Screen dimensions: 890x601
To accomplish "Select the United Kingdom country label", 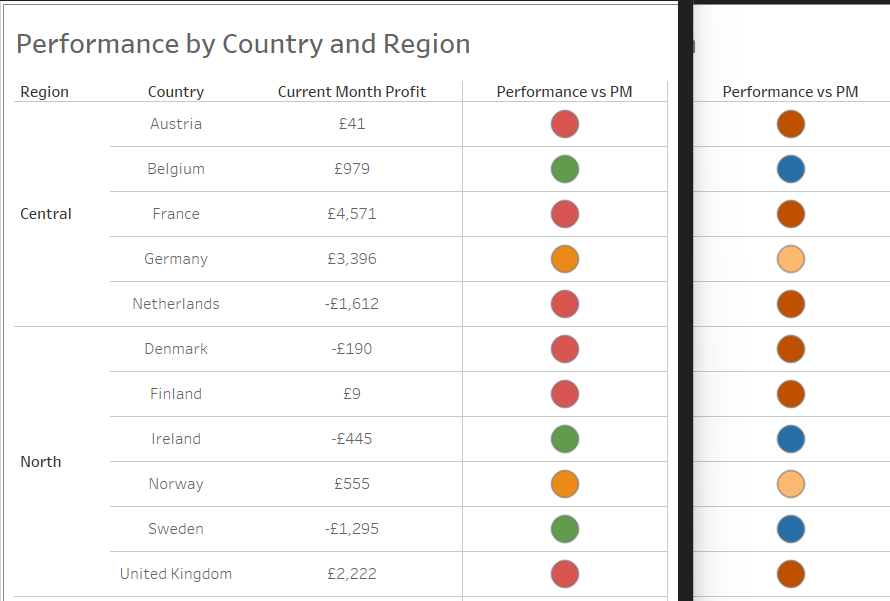I will pos(176,574).
